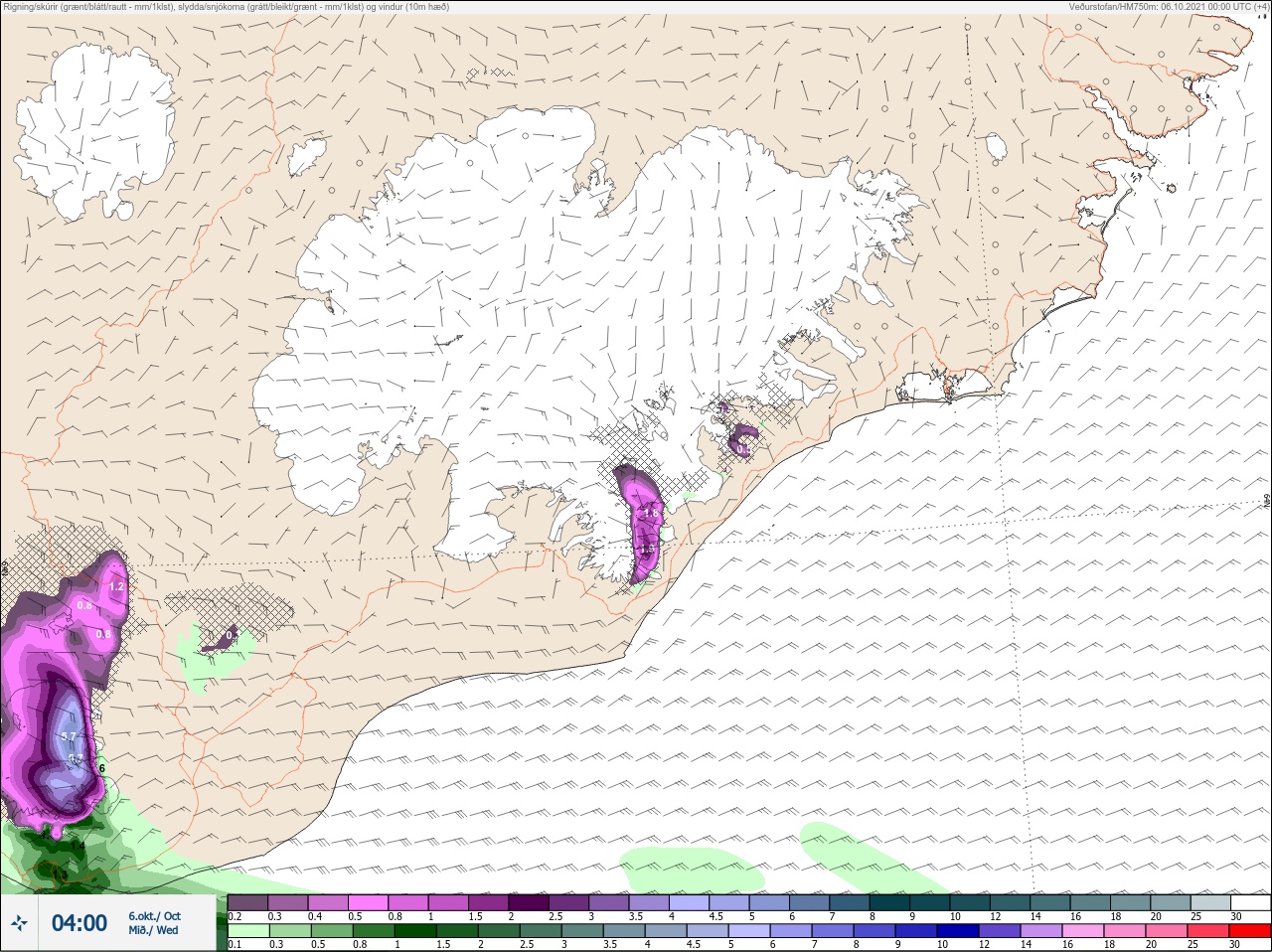Click the Veðurstofan logo icon beside the time
The width and height of the screenshot is (1272, 952).
19,924
